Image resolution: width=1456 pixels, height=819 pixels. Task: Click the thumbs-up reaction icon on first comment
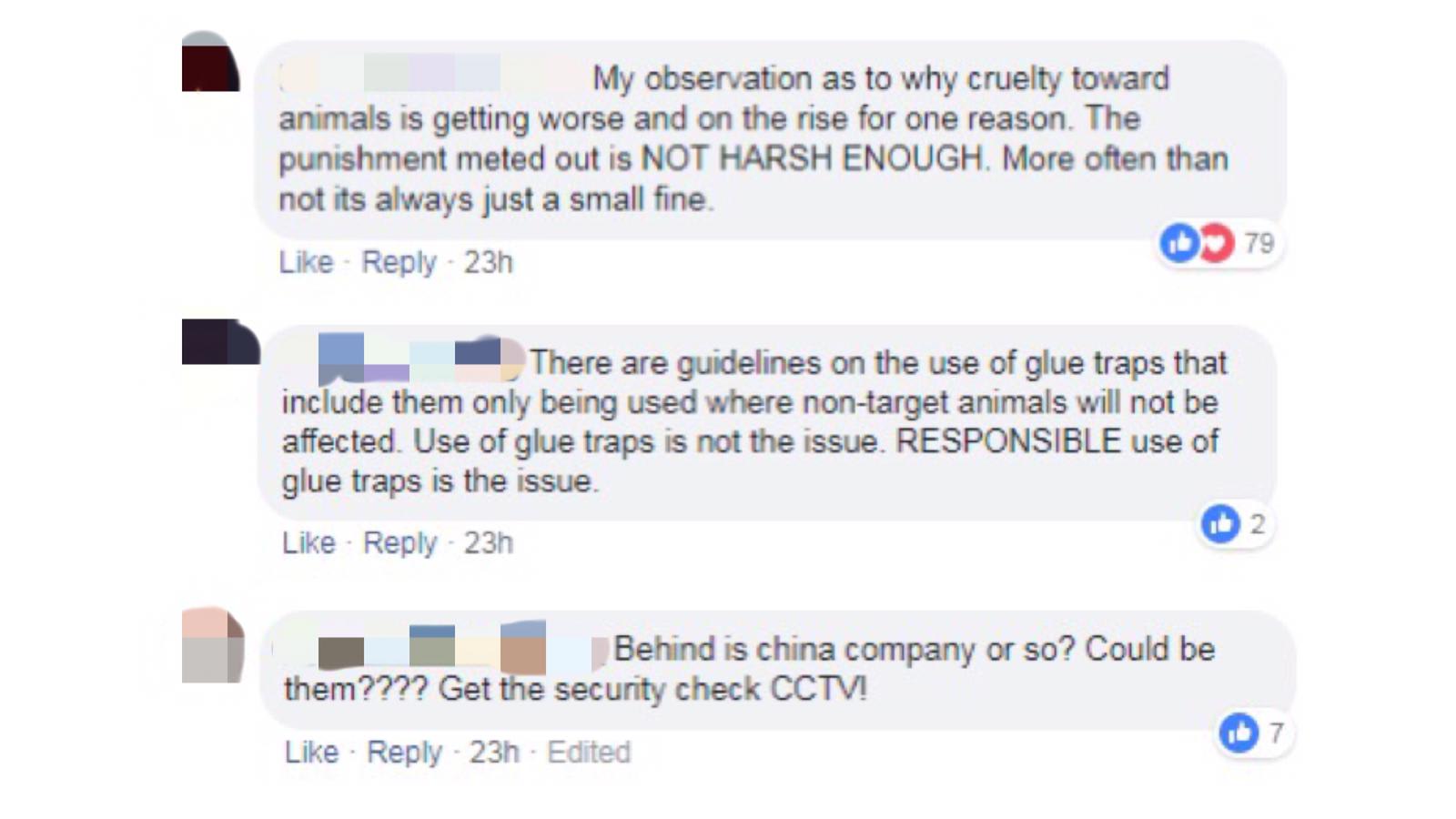click(x=1179, y=242)
